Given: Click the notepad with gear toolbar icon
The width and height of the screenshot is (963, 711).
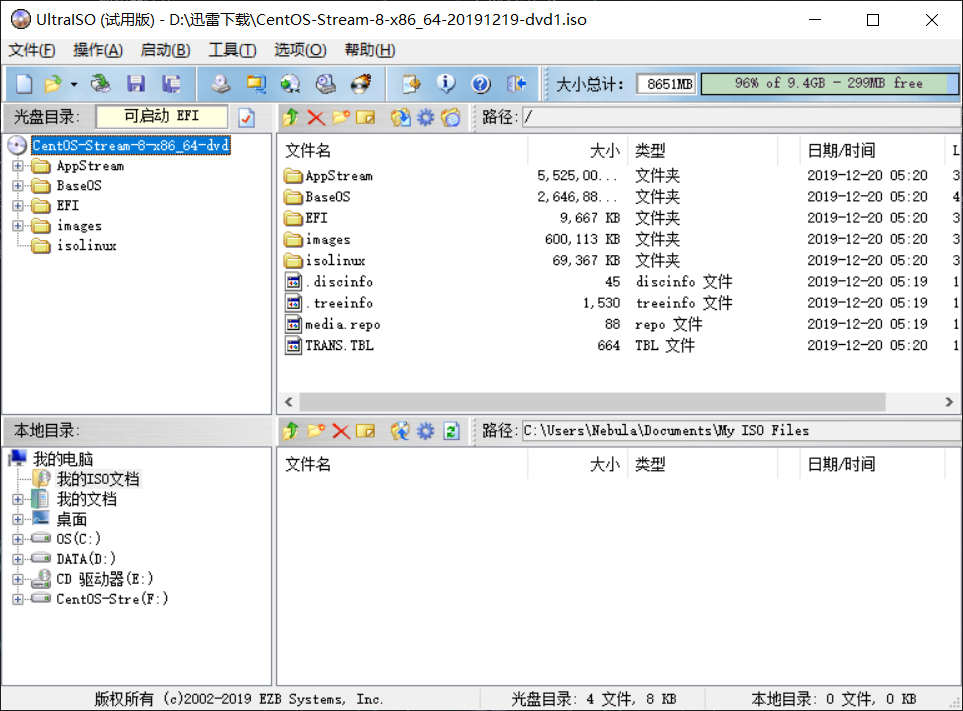Looking at the screenshot, I should [x=411, y=84].
